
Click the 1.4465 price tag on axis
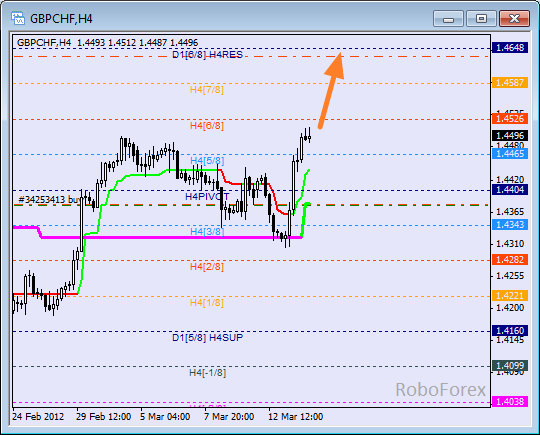[x=510, y=154]
